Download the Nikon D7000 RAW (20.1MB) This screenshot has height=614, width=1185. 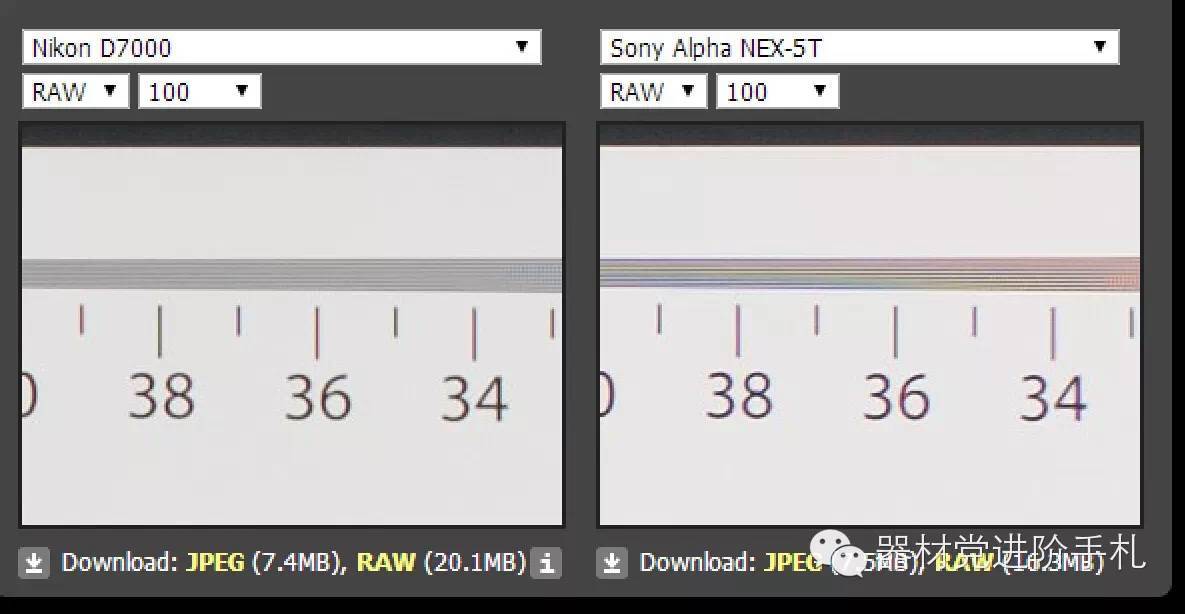click(386, 562)
